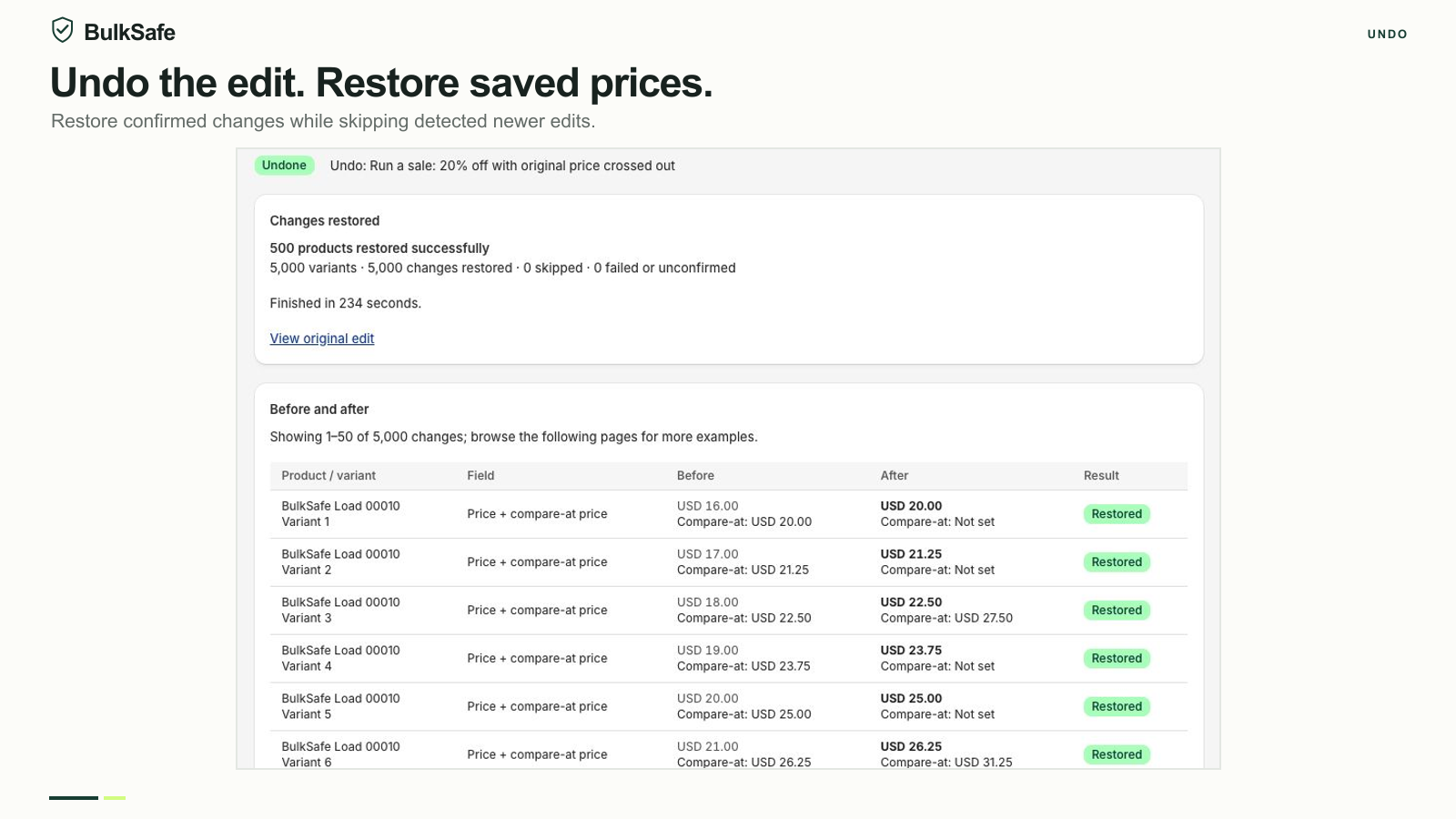Click the Finished in 234 seconds text
The image size is (1456, 819).
tap(345, 303)
